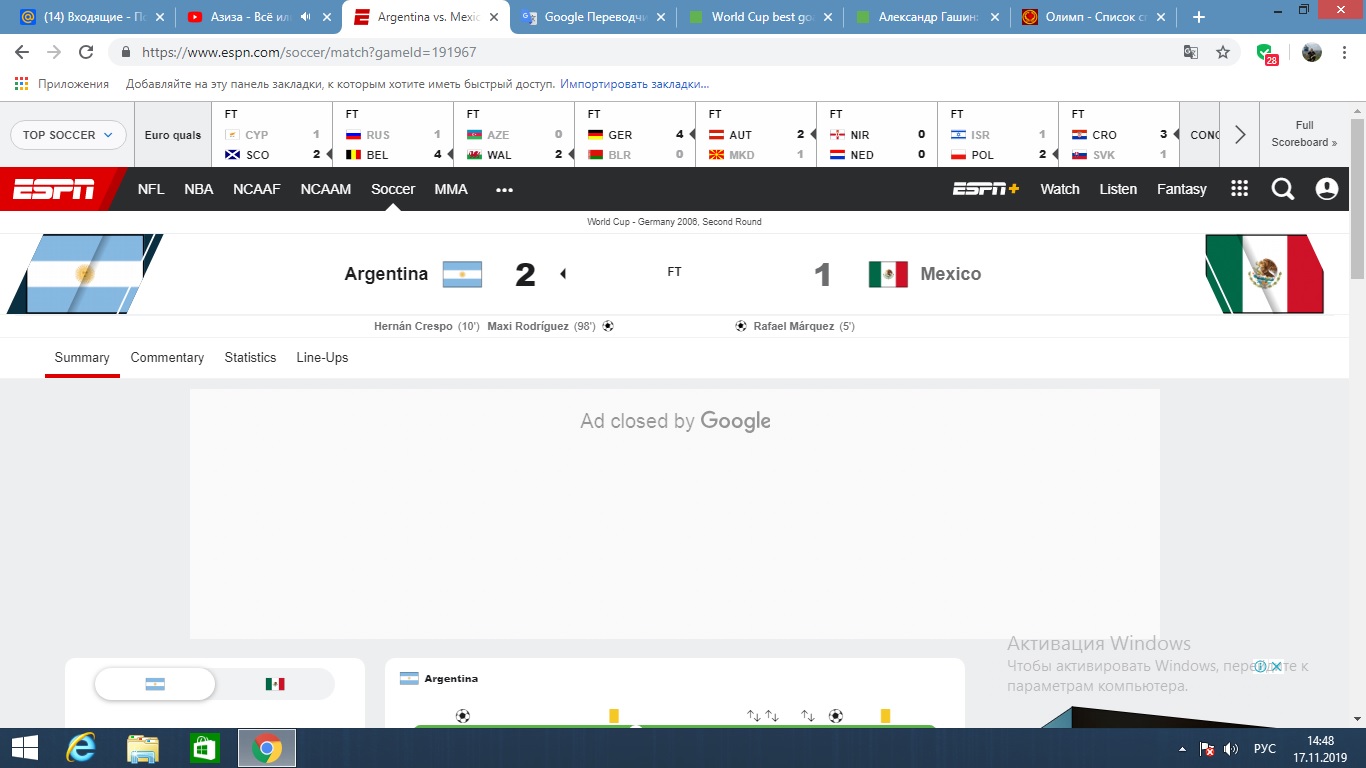Open Microsoft Store from the taskbar
The height and width of the screenshot is (768, 1366).
pyautogui.click(x=204, y=748)
